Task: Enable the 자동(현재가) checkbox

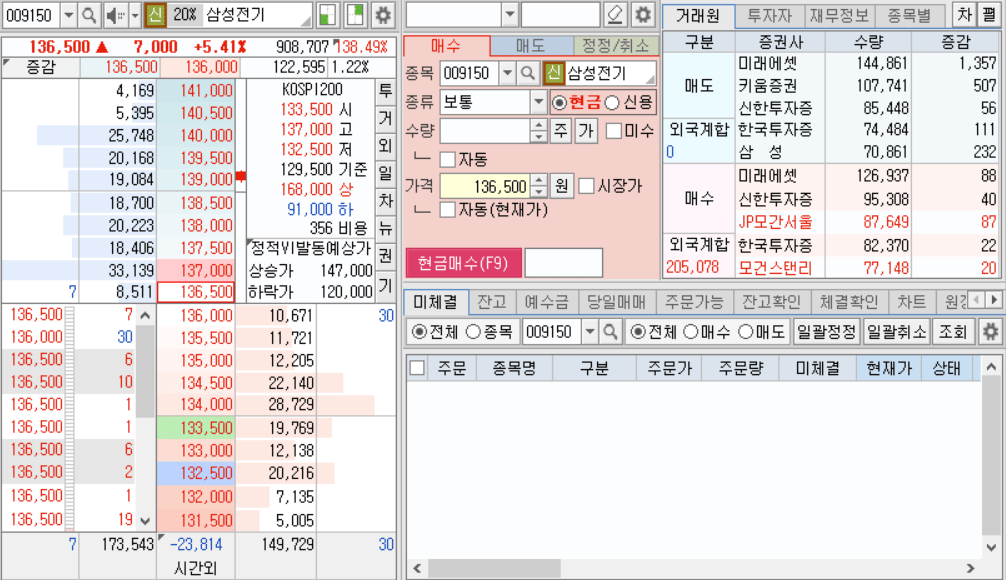Action: coord(448,210)
